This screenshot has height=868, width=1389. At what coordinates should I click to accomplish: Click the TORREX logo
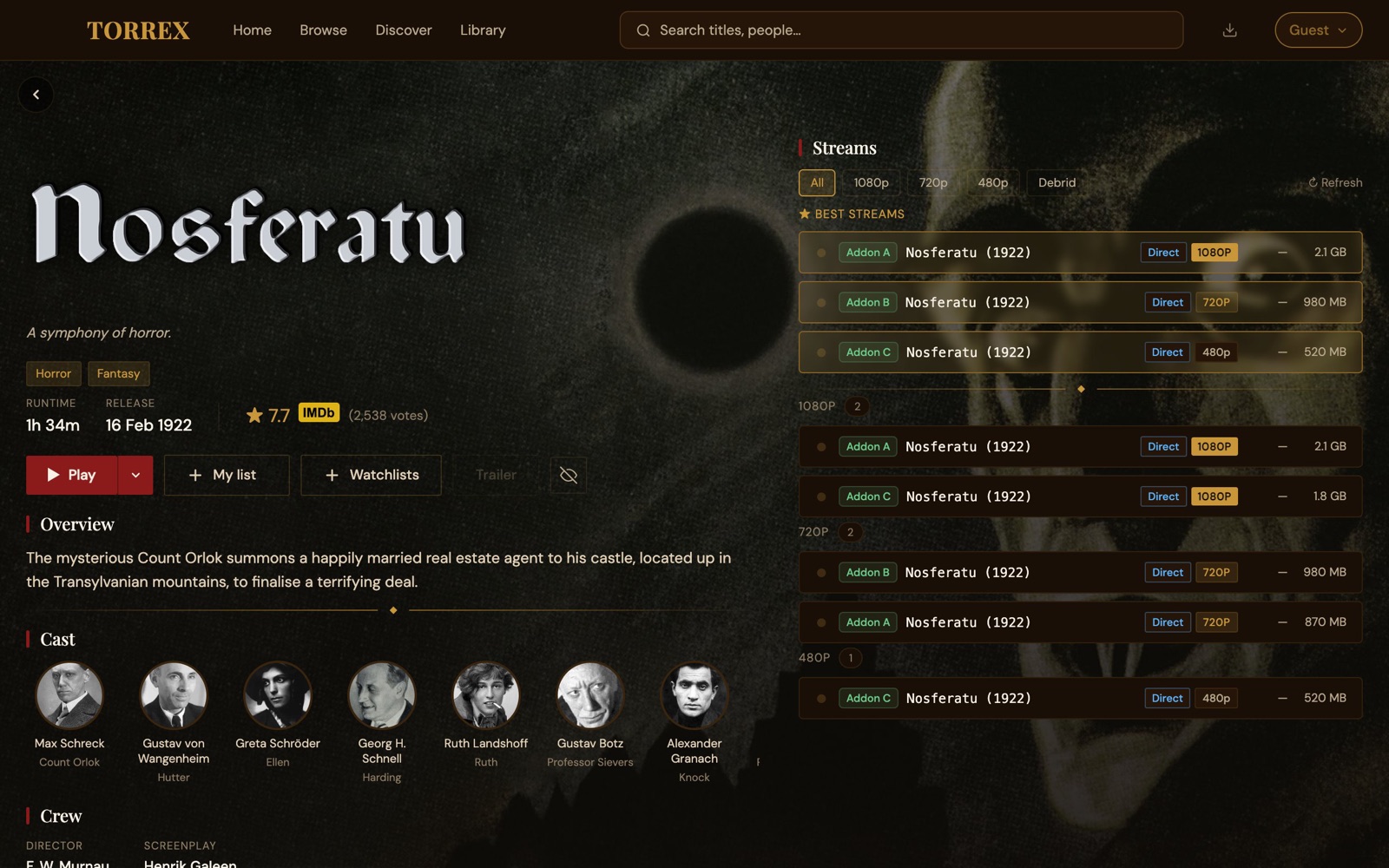138,30
